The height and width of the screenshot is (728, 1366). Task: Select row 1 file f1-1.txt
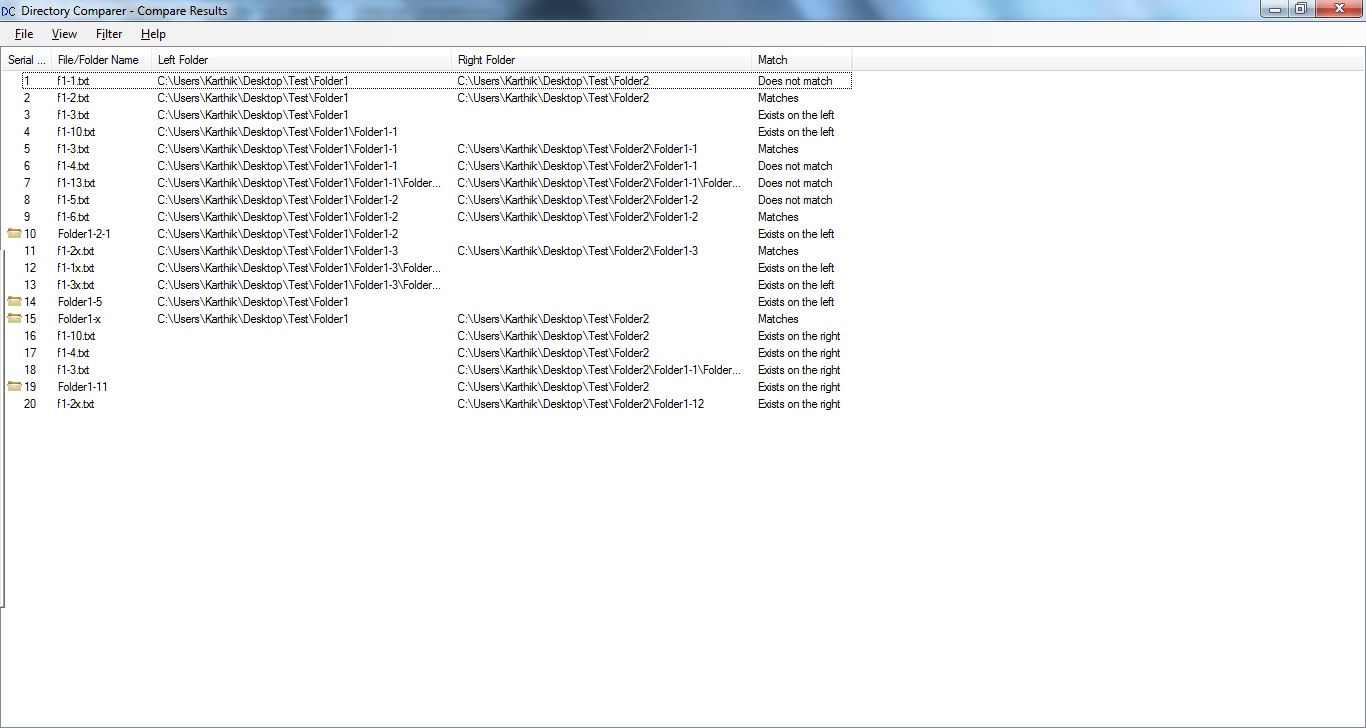tap(73, 81)
